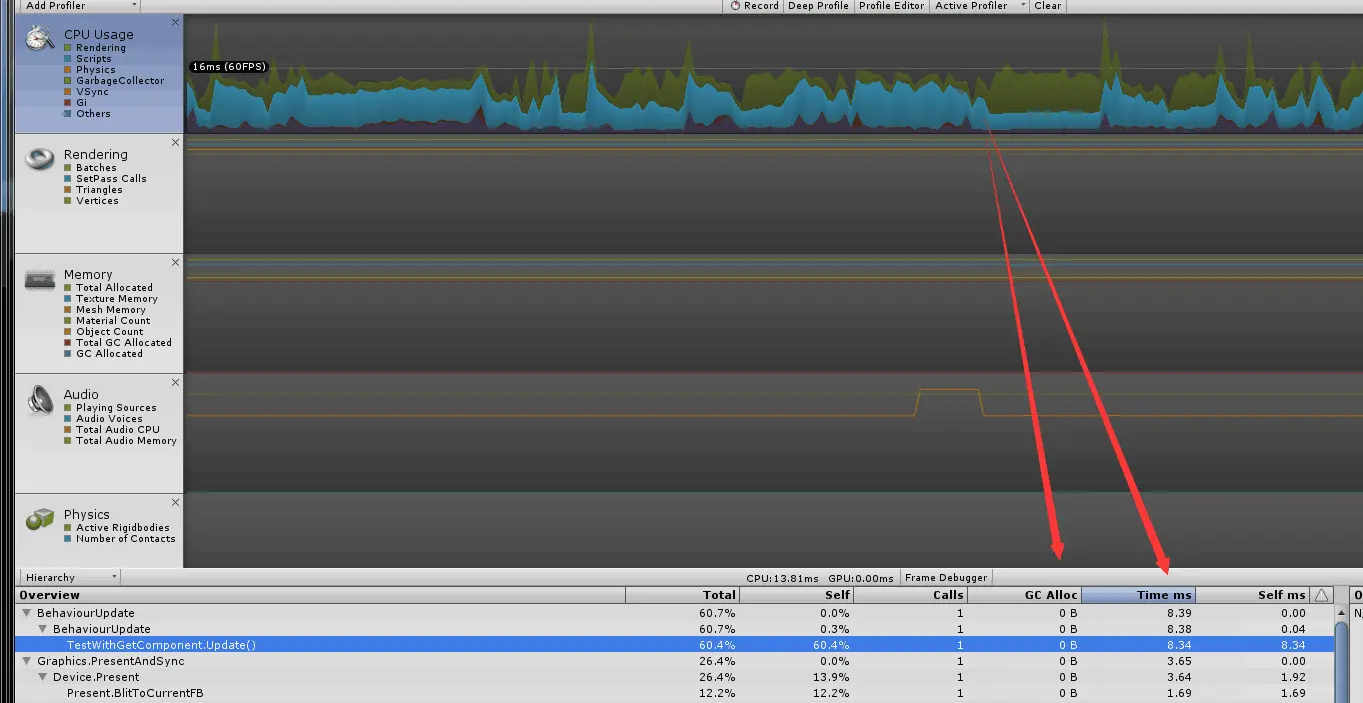
Task: Close the Rendering profiler module
Action: point(176,142)
